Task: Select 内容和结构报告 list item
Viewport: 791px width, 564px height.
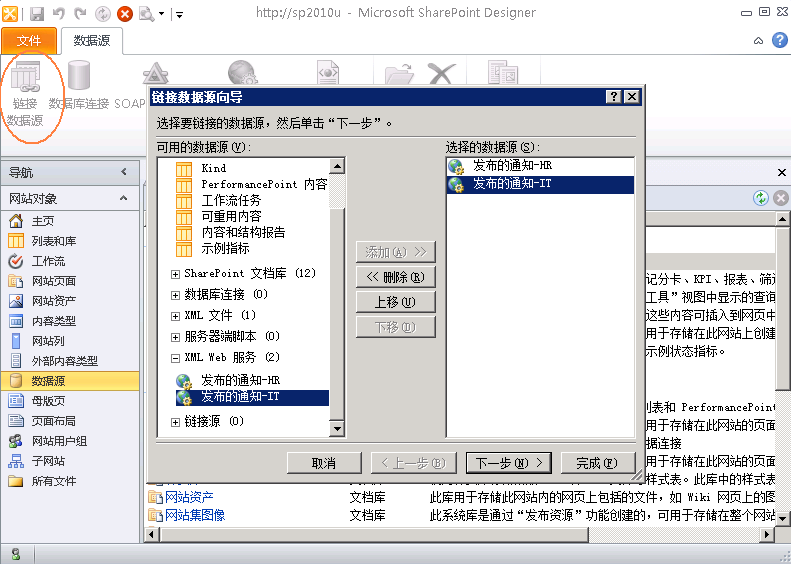Action: point(243,232)
